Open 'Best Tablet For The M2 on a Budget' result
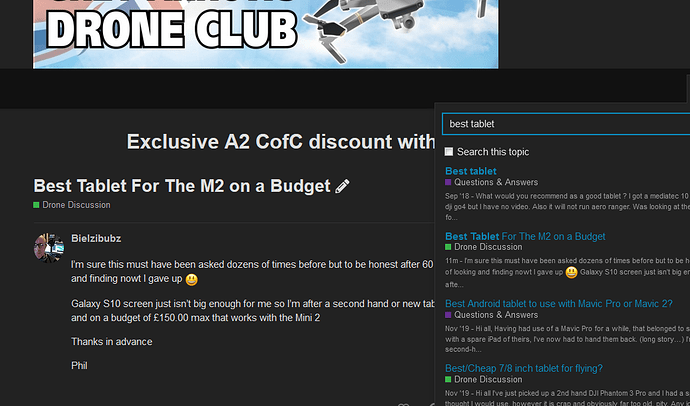The height and width of the screenshot is (406, 690). click(x=525, y=236)
